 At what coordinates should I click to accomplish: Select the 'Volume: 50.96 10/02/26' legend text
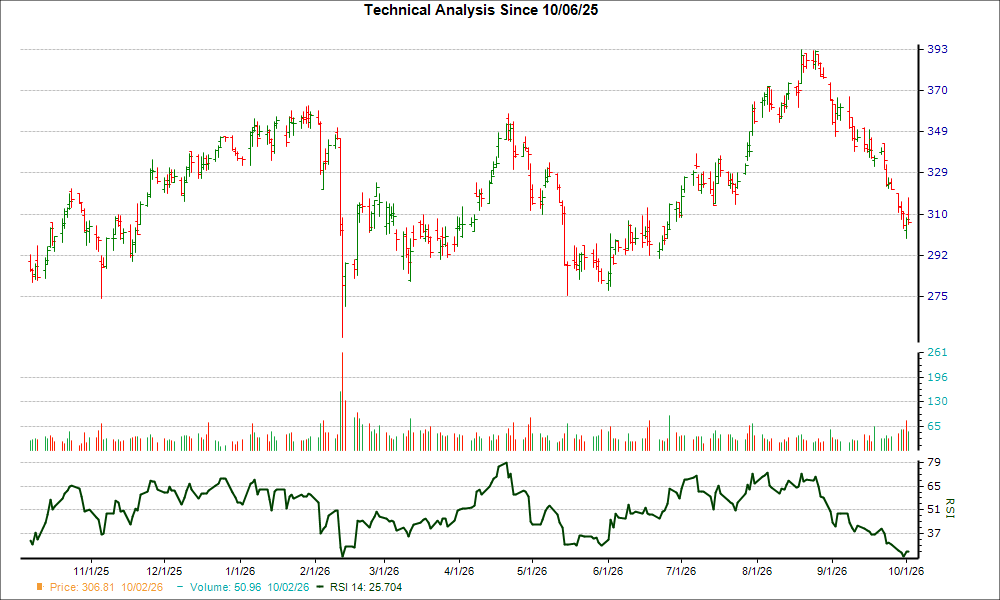click(249, 587)
